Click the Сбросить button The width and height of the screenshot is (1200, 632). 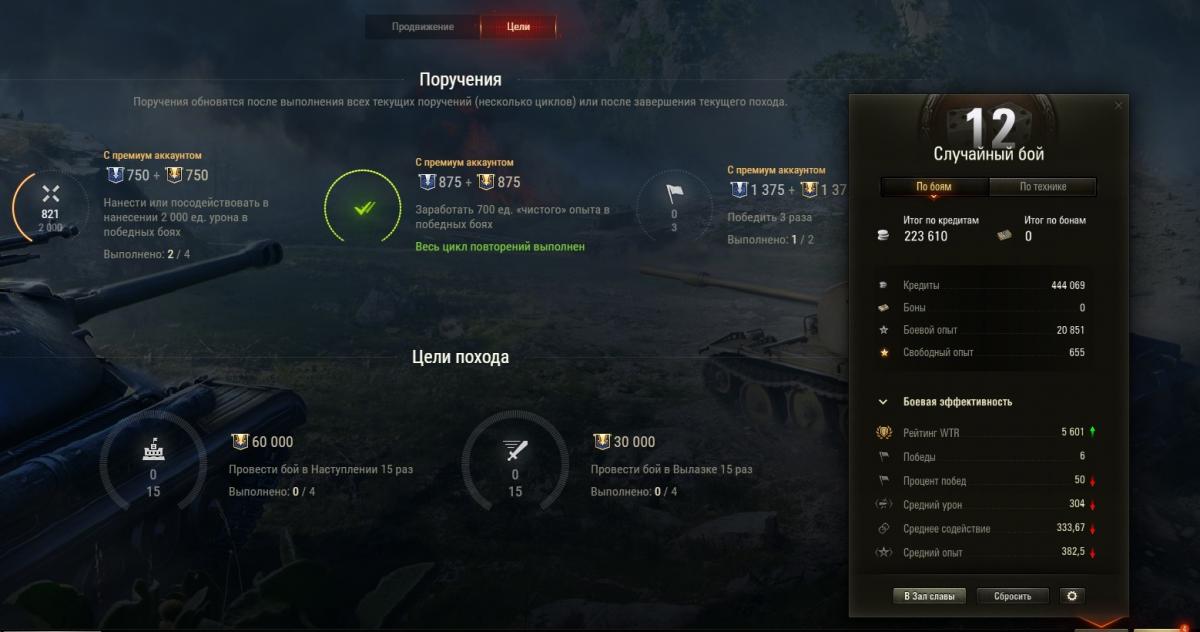1013,596
